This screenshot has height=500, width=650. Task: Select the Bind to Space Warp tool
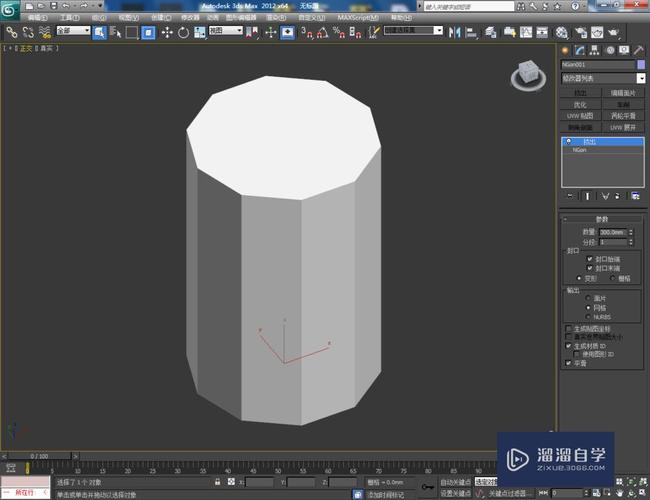coord(45,32)
